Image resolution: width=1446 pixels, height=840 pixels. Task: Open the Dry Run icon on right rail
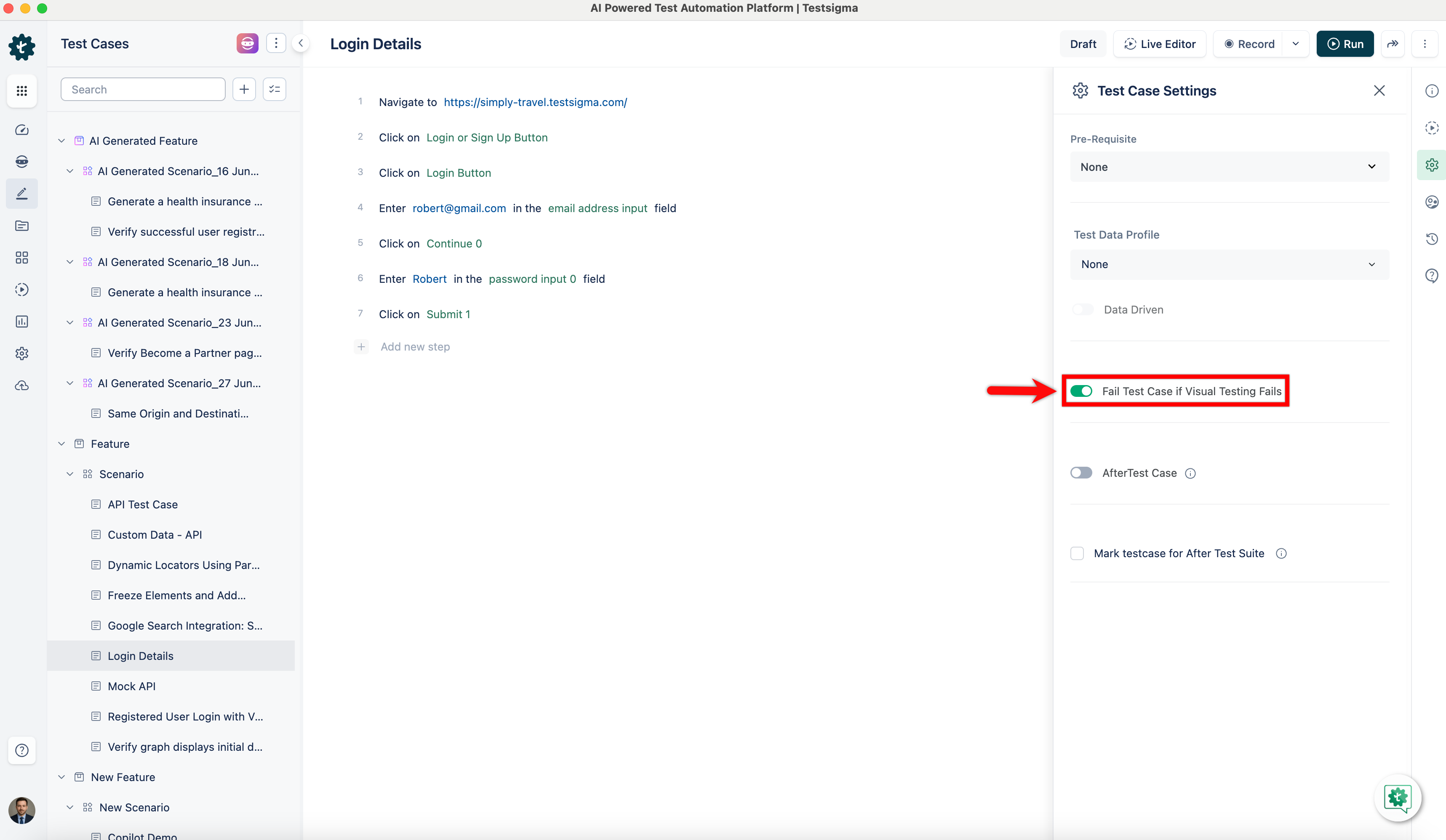(x=1432, y=128)
